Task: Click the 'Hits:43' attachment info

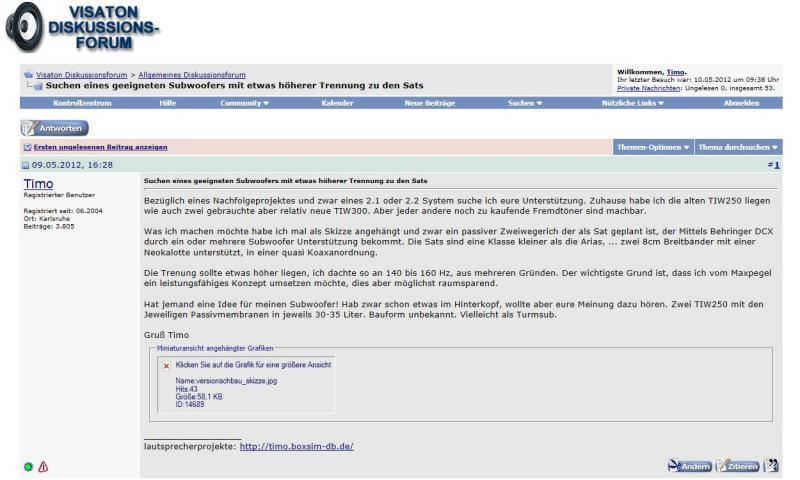Action: pos(186,389)
